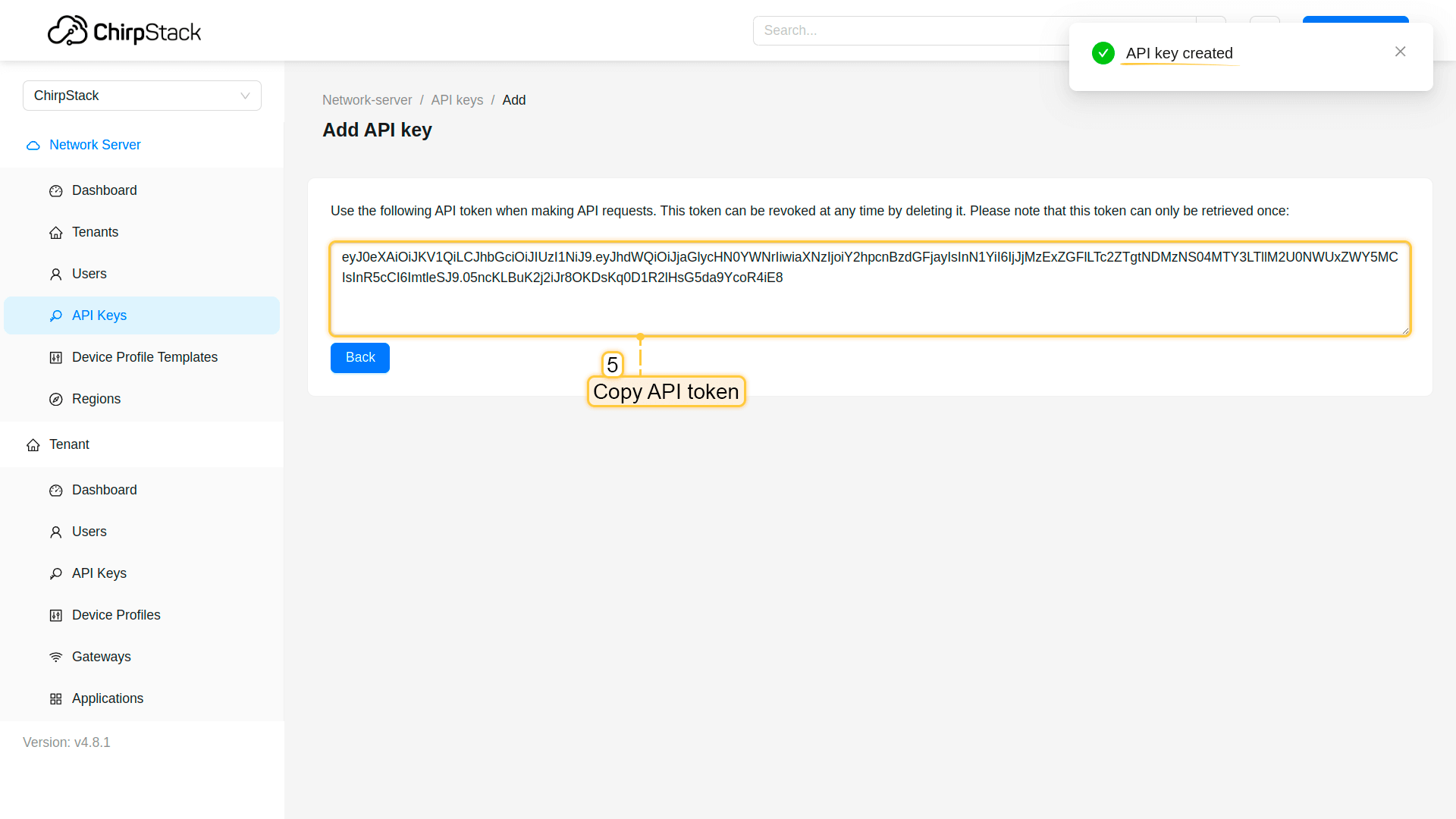Dismiss the API key created notification
The height and width of the screenshot is (819, 1456).
click(1400, 52)
